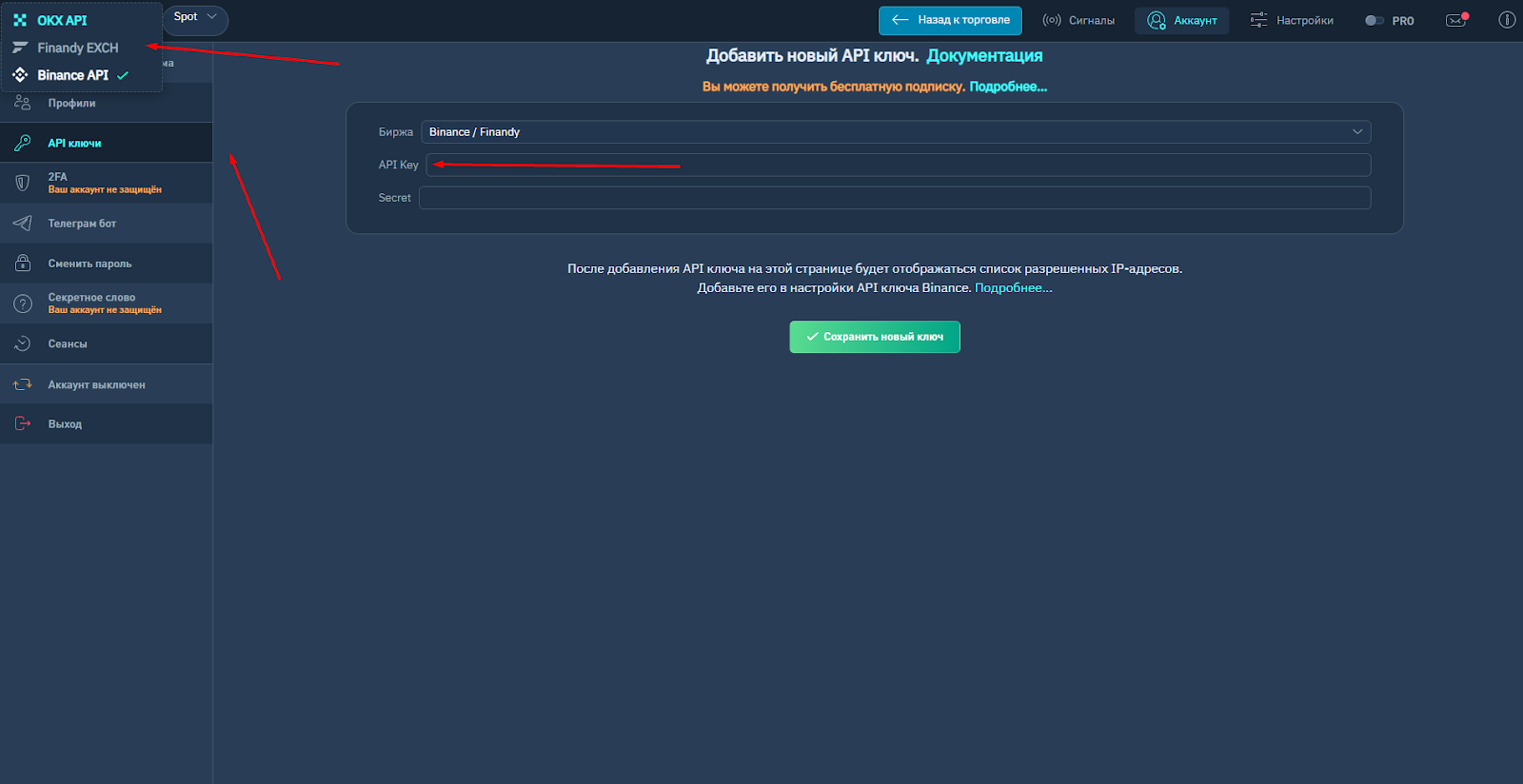This screenshot has height=784, width=1523.
Task: Click Подробнее link about the free subscription
Action: (1008, 87)
